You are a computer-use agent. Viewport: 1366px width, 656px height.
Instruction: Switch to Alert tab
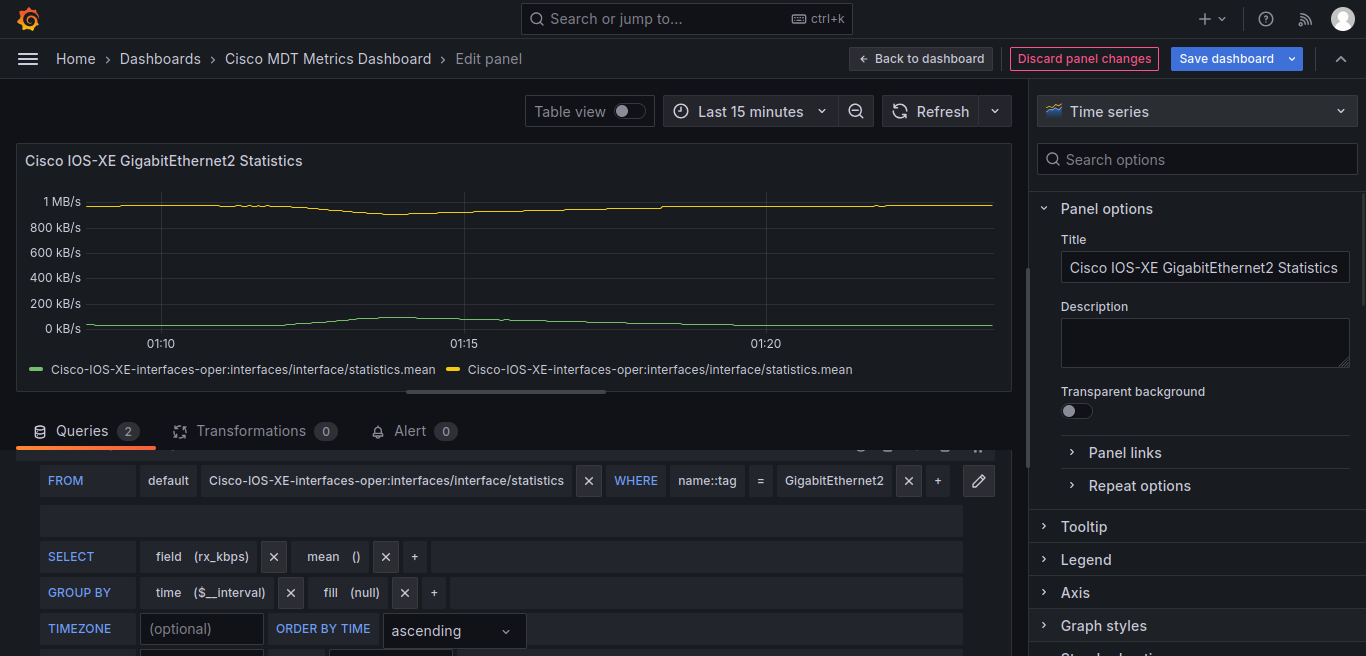[x=414, y=431]
